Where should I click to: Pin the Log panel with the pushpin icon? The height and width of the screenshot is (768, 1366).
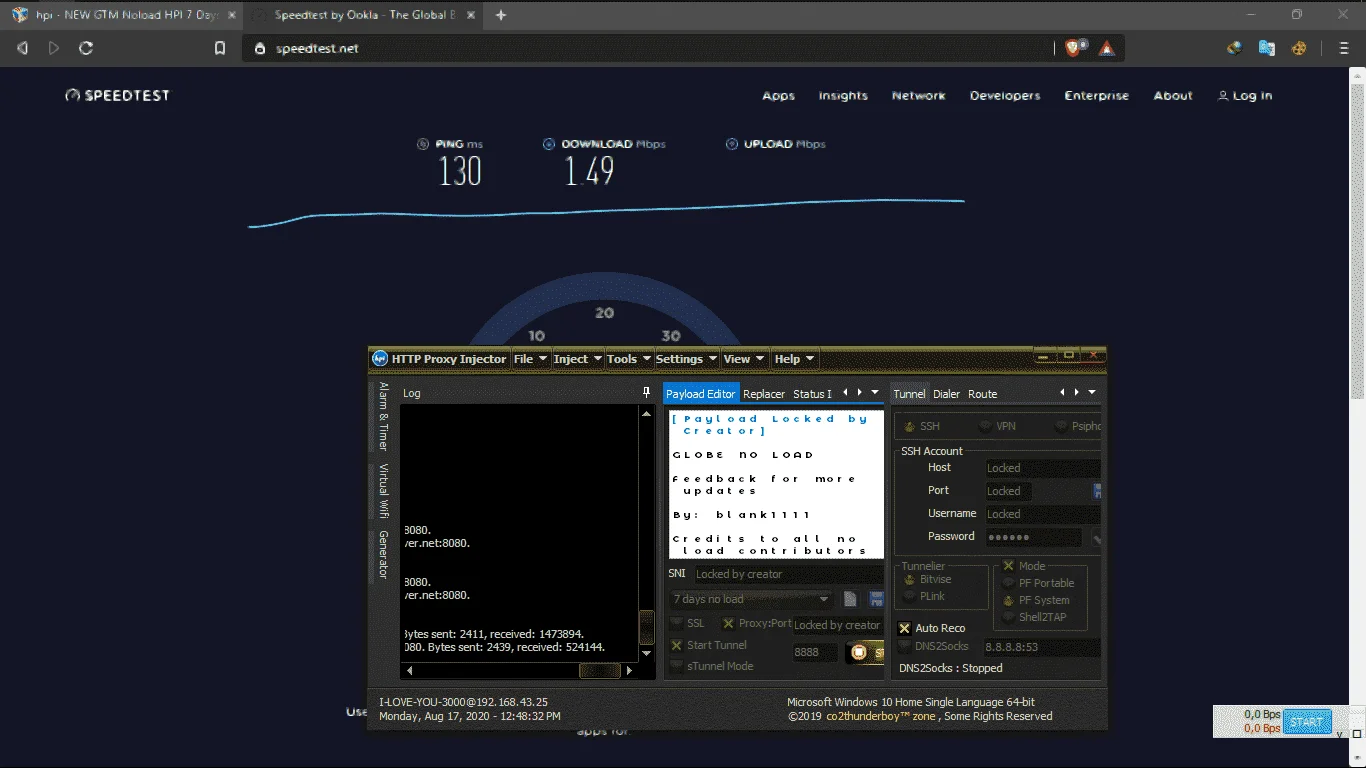click(646, 393)
